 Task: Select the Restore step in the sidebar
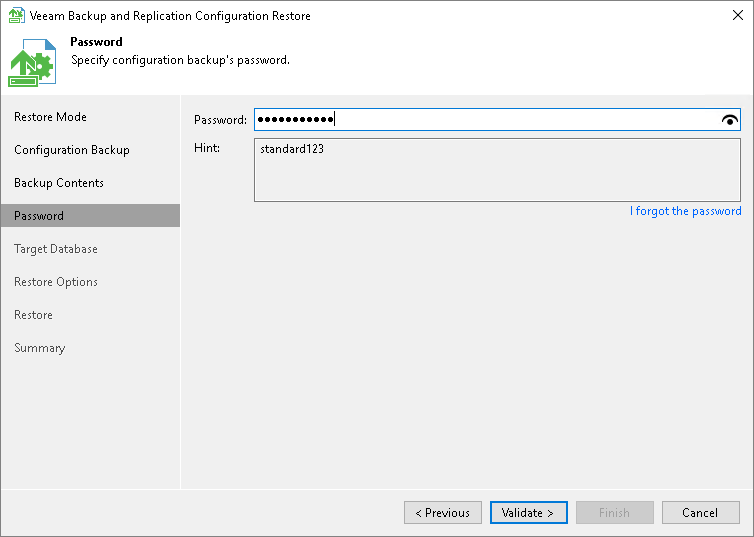(x=33, y=315)
